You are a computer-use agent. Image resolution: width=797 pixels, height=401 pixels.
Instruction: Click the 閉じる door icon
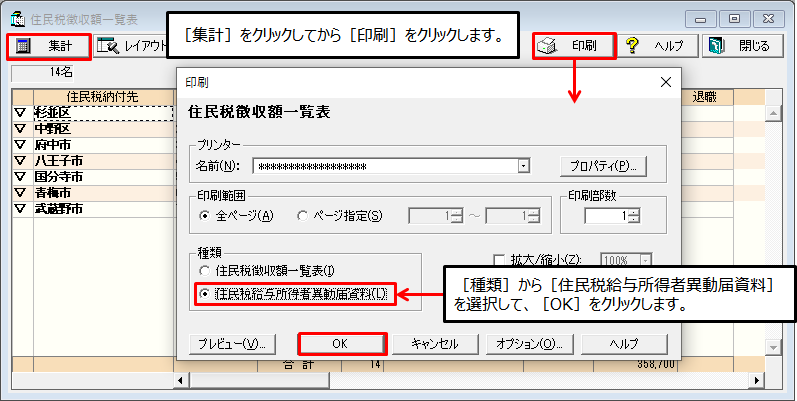[716, 46]
